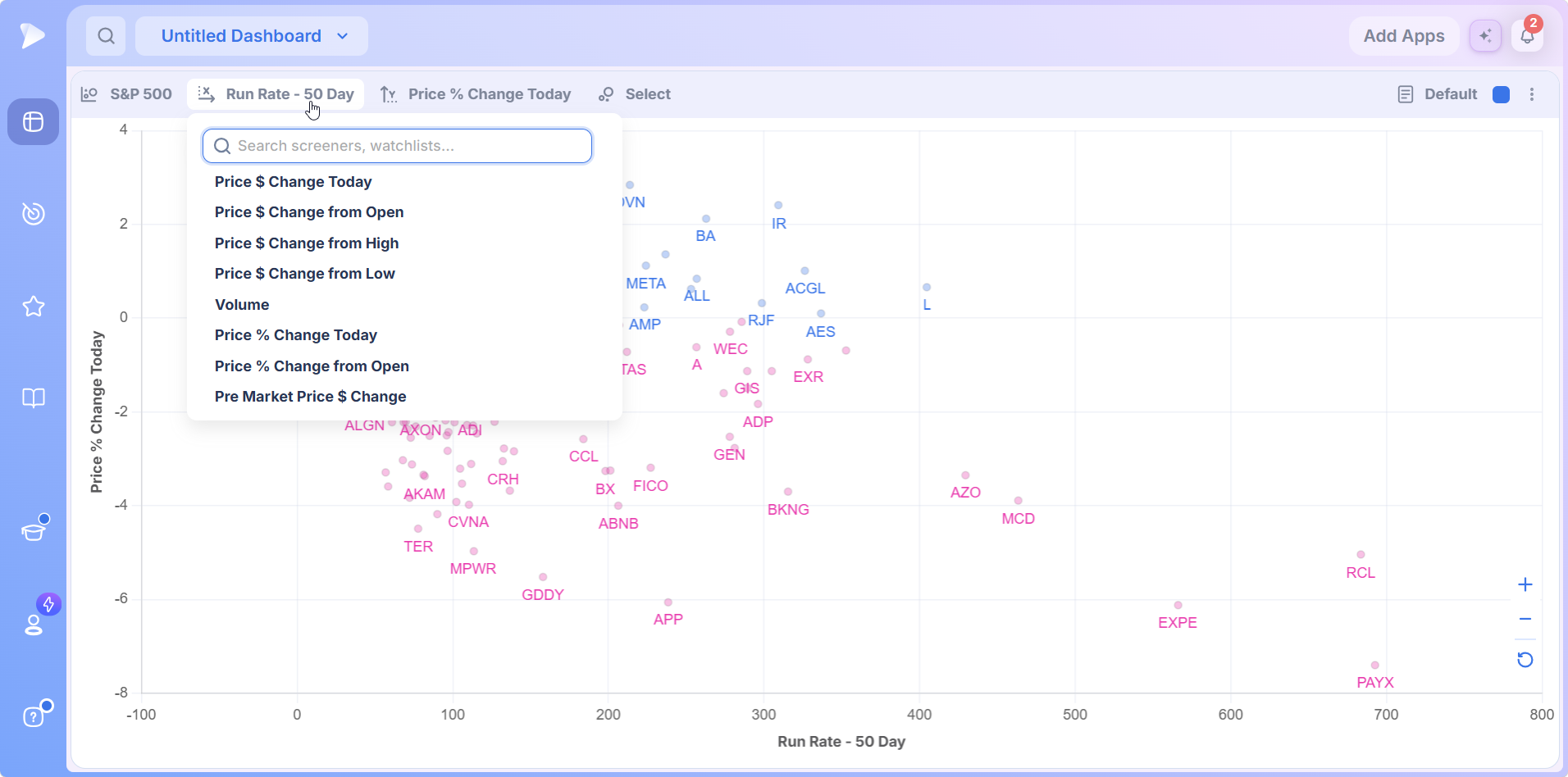The height and width of the screenshot is (777, 1568).
Task: Click the MPWR data point label
Action: [473, 569]
